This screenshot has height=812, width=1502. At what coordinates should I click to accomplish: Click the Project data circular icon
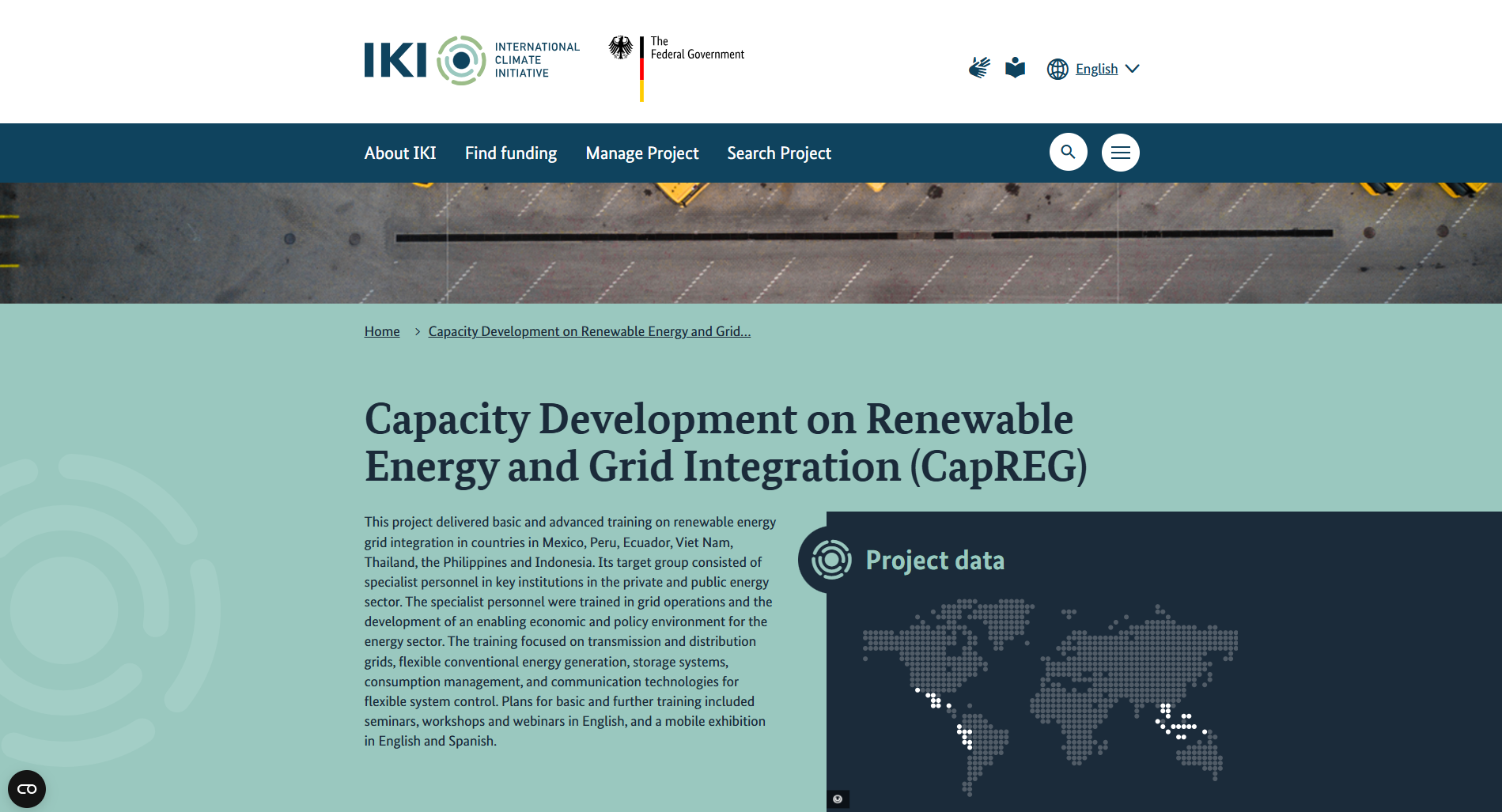coord(831,560)
